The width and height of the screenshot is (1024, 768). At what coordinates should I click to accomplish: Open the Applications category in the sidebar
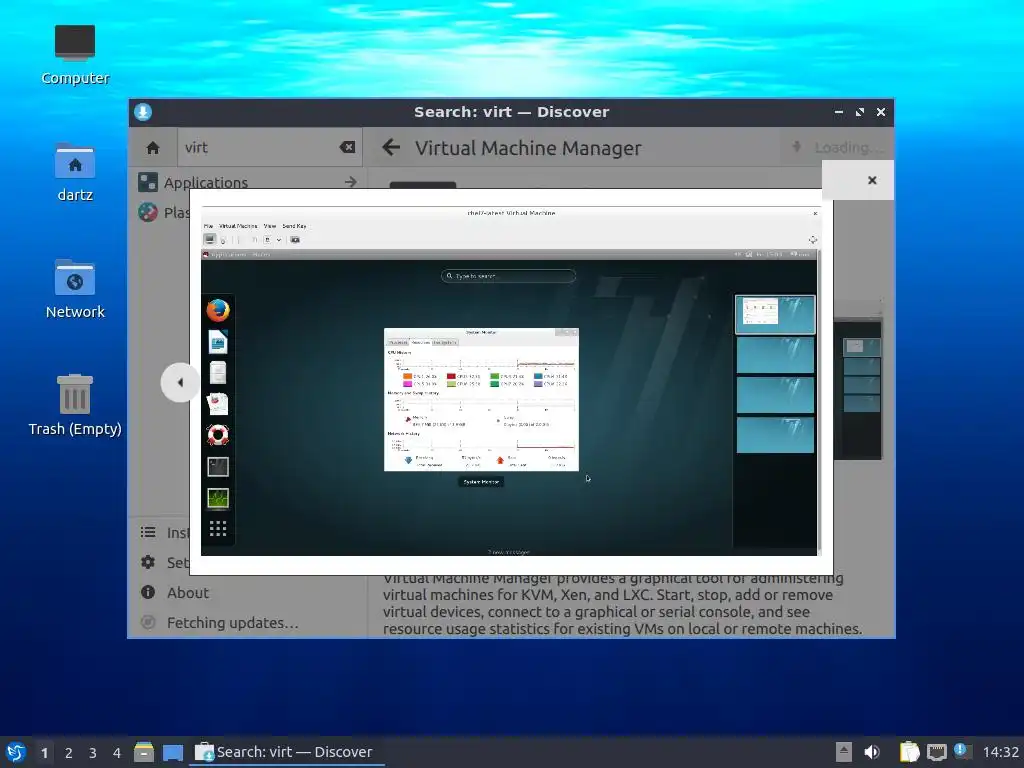tap(205, 182)
